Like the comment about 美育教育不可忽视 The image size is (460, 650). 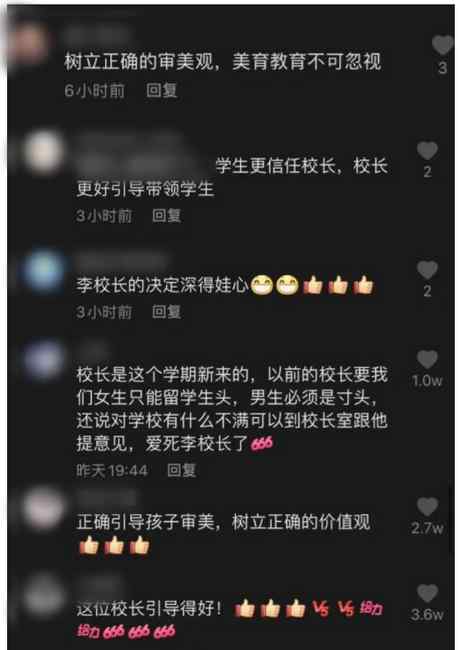click(442, 45)
